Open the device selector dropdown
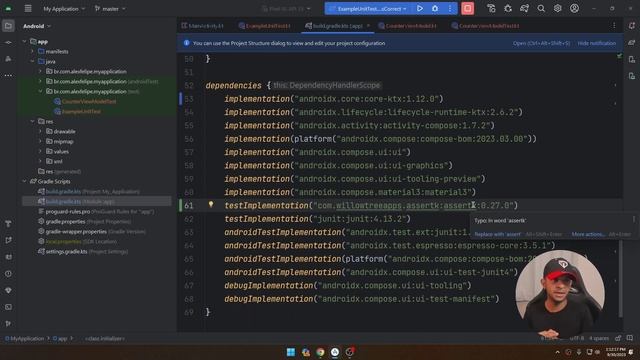 pyautogui.click(x=286, y=9)
